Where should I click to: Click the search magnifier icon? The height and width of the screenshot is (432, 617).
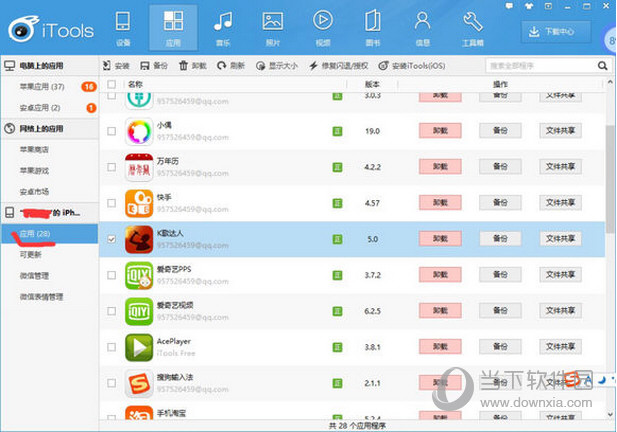click(602, 66)
